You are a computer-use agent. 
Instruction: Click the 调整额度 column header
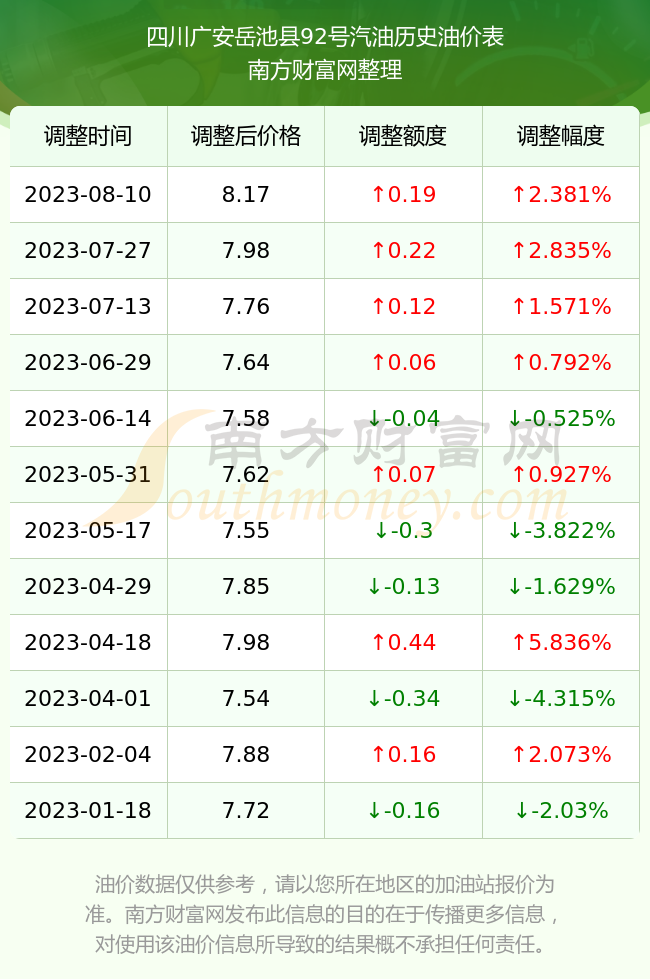pyautogui.click(x=403, y=136)
